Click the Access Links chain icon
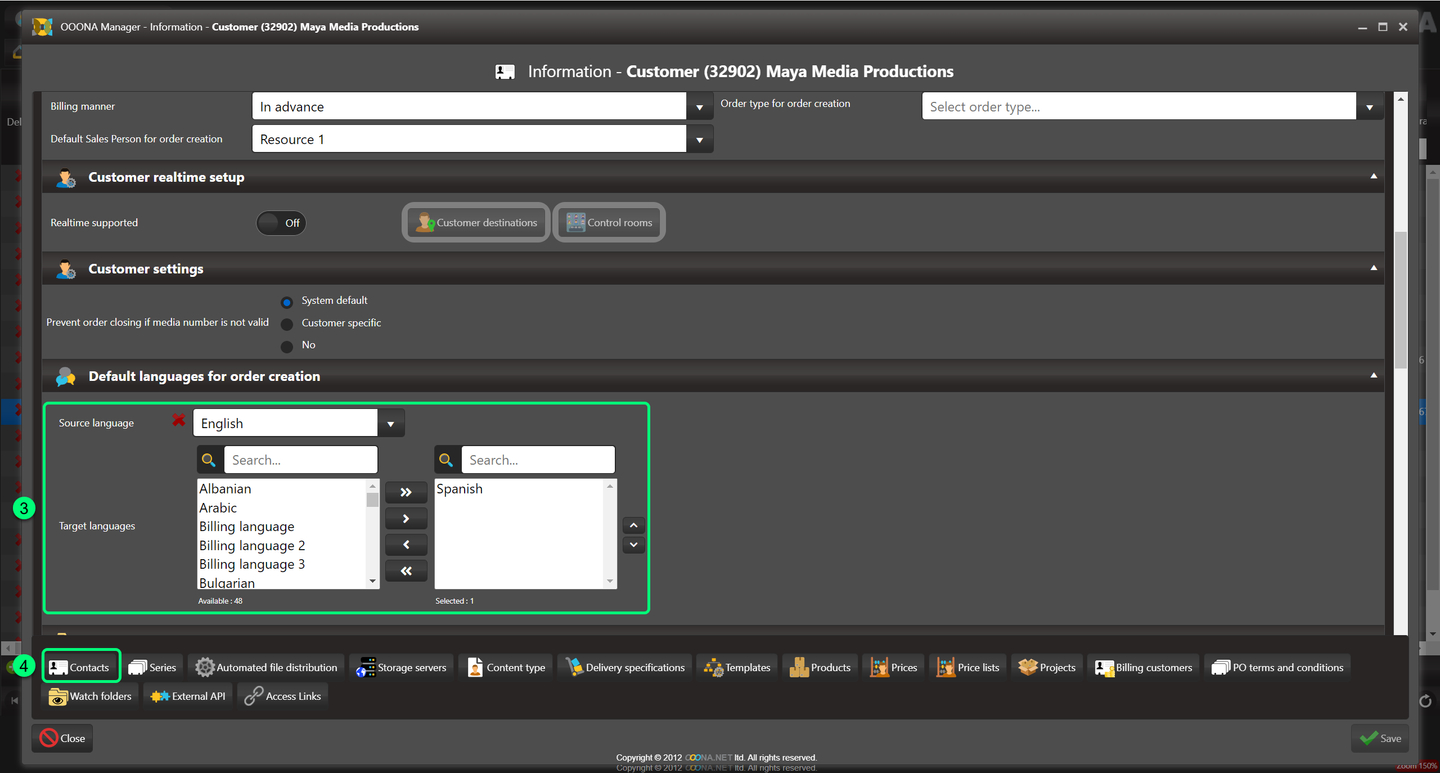The height and width of the screenshot is (773, 1440). (254, 696)
